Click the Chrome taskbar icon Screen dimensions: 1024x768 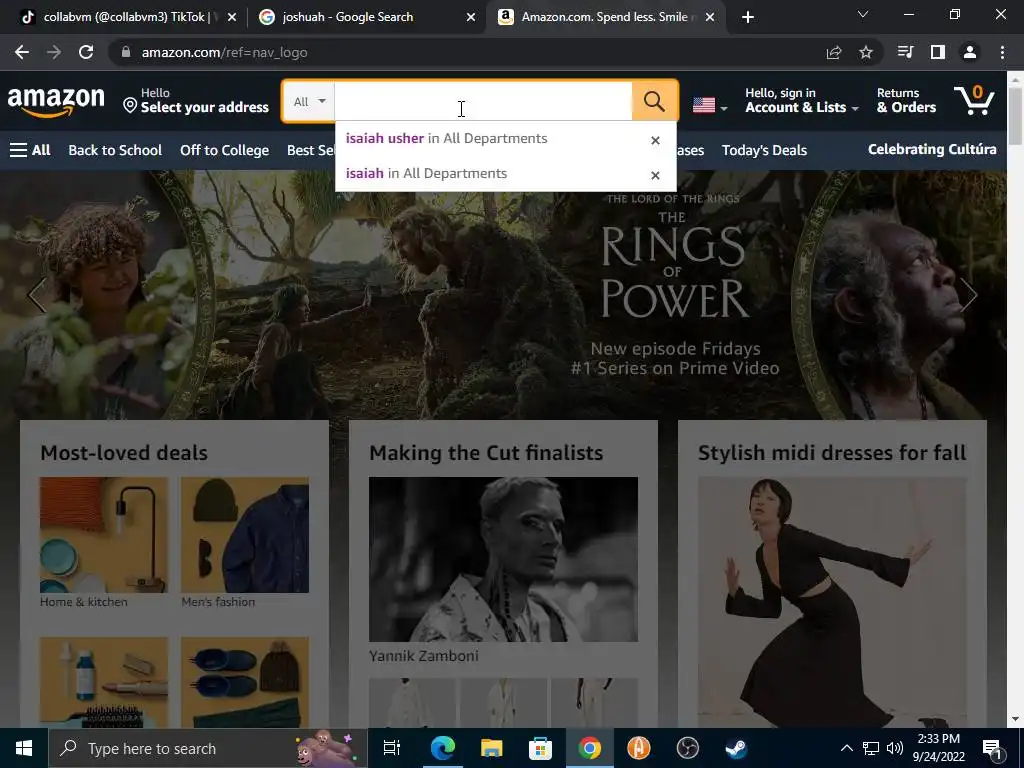pyautogui.click(x=589, y=748)
